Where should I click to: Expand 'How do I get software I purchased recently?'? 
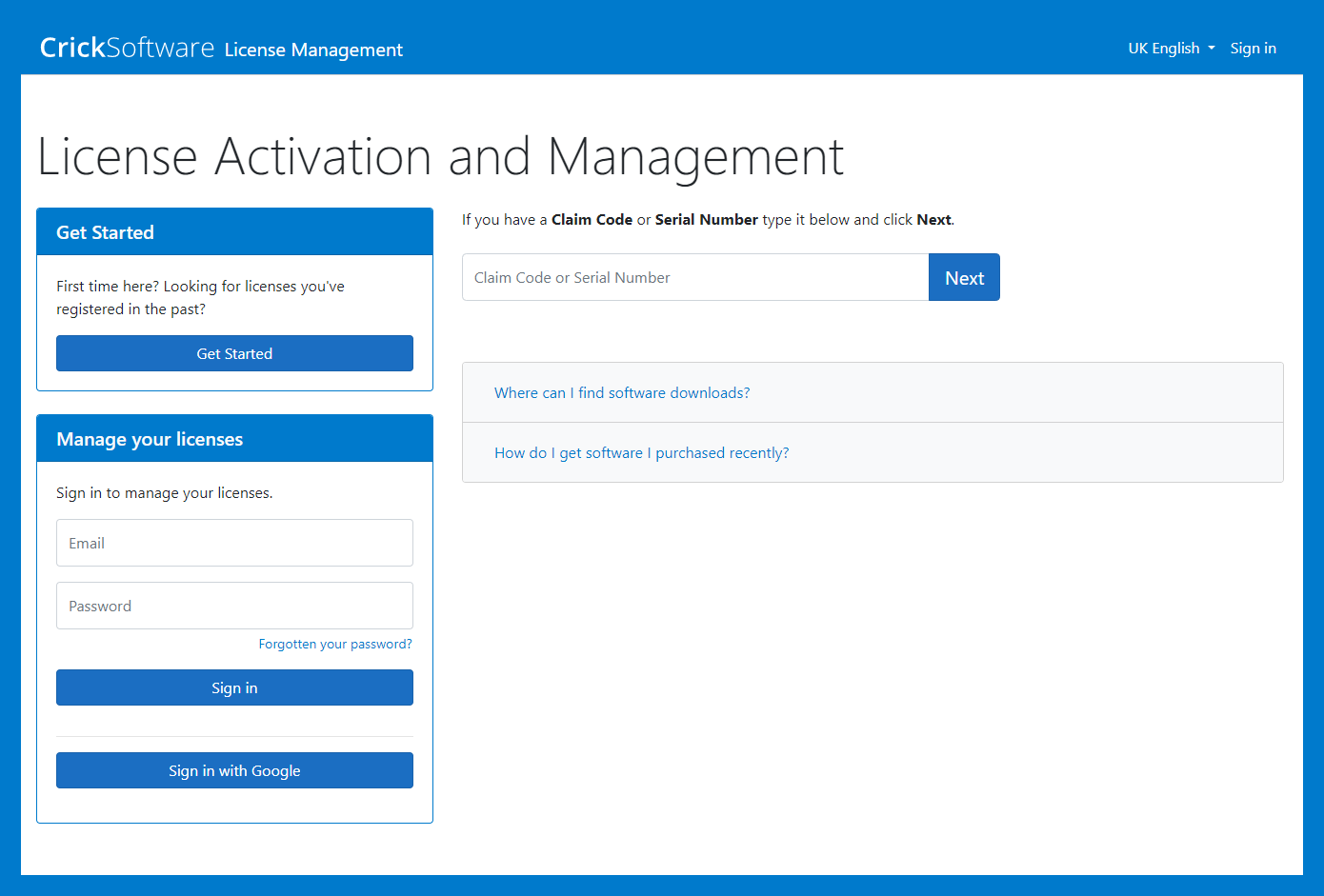tap(641, 453)
